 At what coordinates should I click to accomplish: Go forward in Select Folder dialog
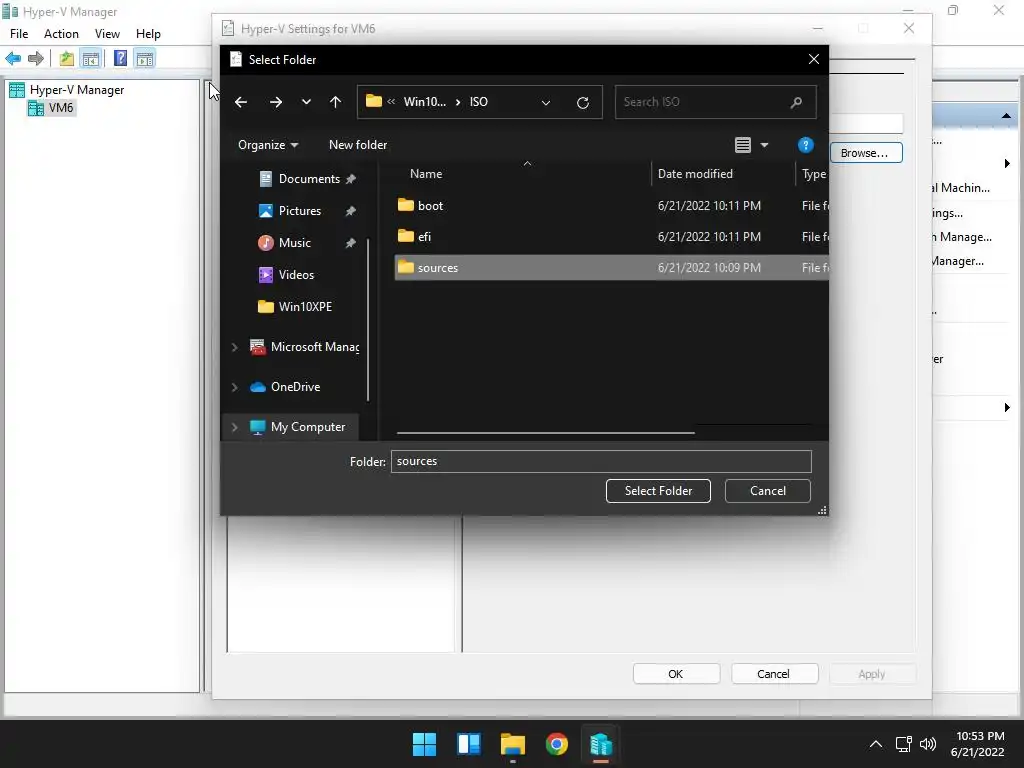coord(276,102)
